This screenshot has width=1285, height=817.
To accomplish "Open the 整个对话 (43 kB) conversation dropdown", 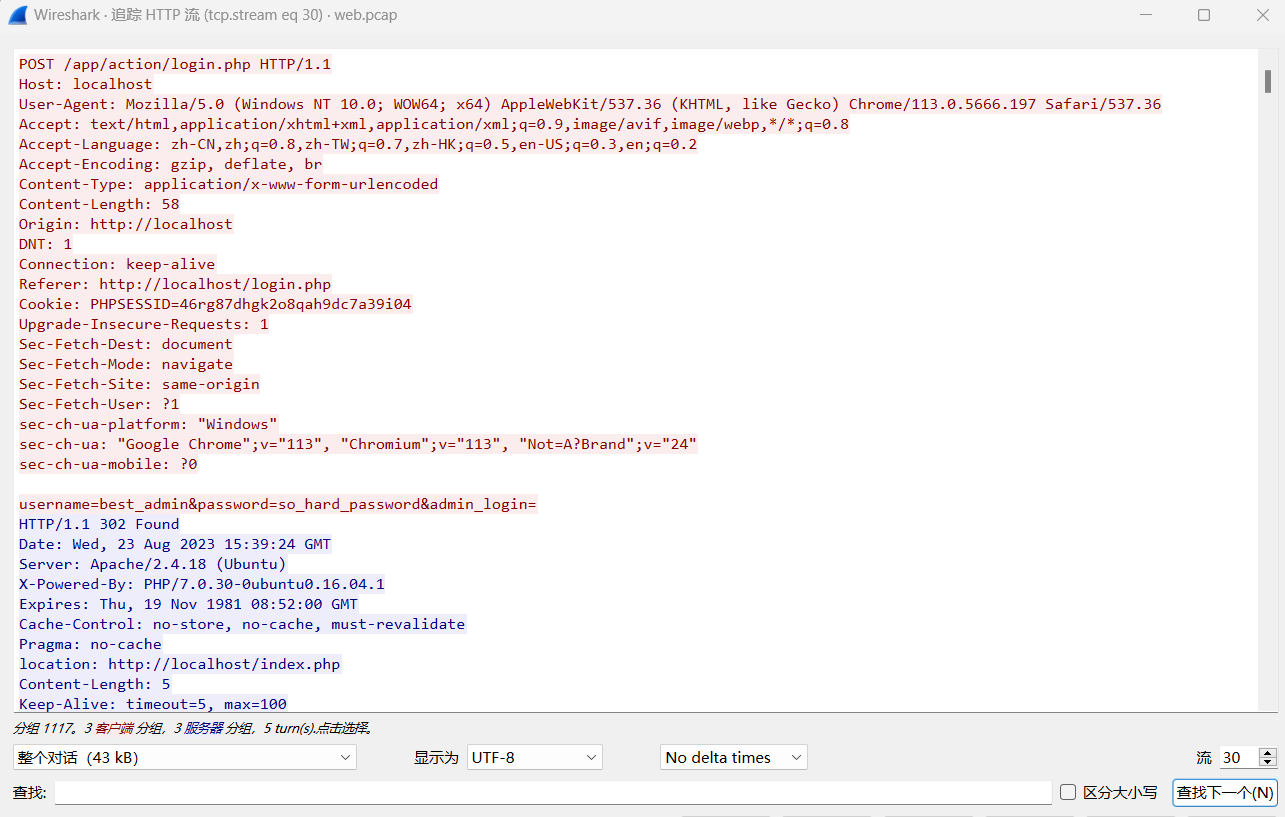I will [x=185, y=757].
